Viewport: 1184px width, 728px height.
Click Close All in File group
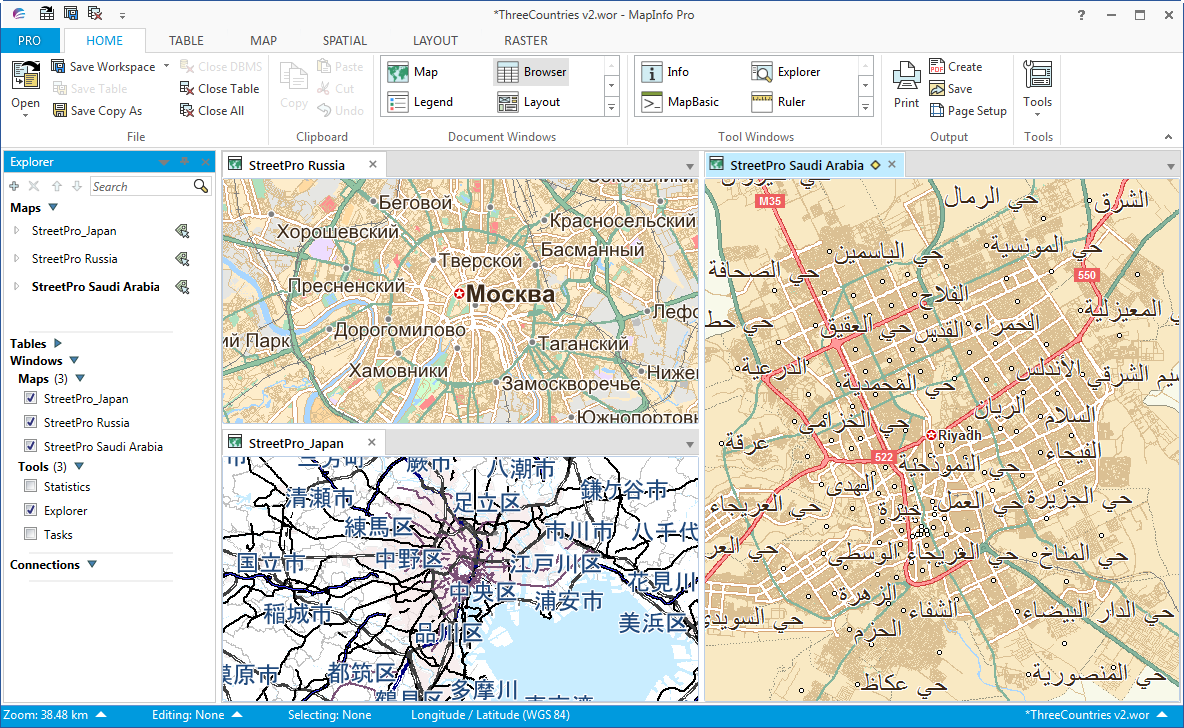(212, 110)
